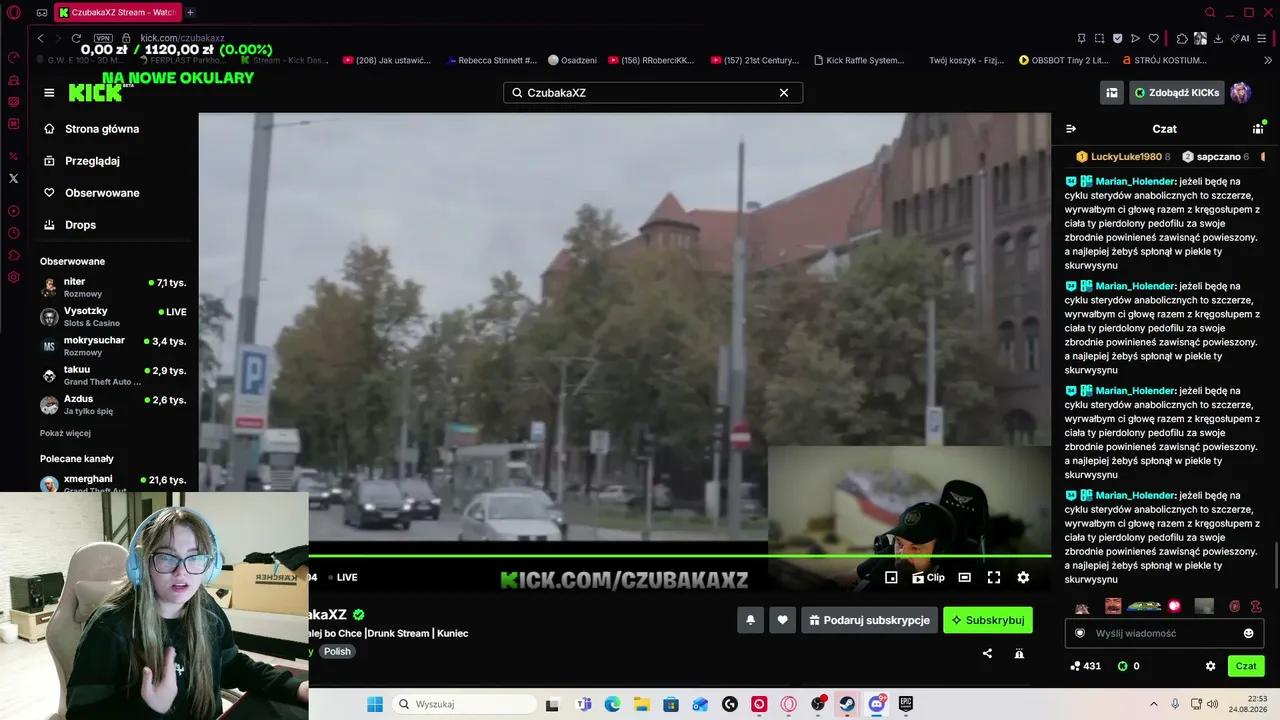Screen dimensions: 1280x720
Task: Open Opera downloads icon
Action: (1217, 38)
